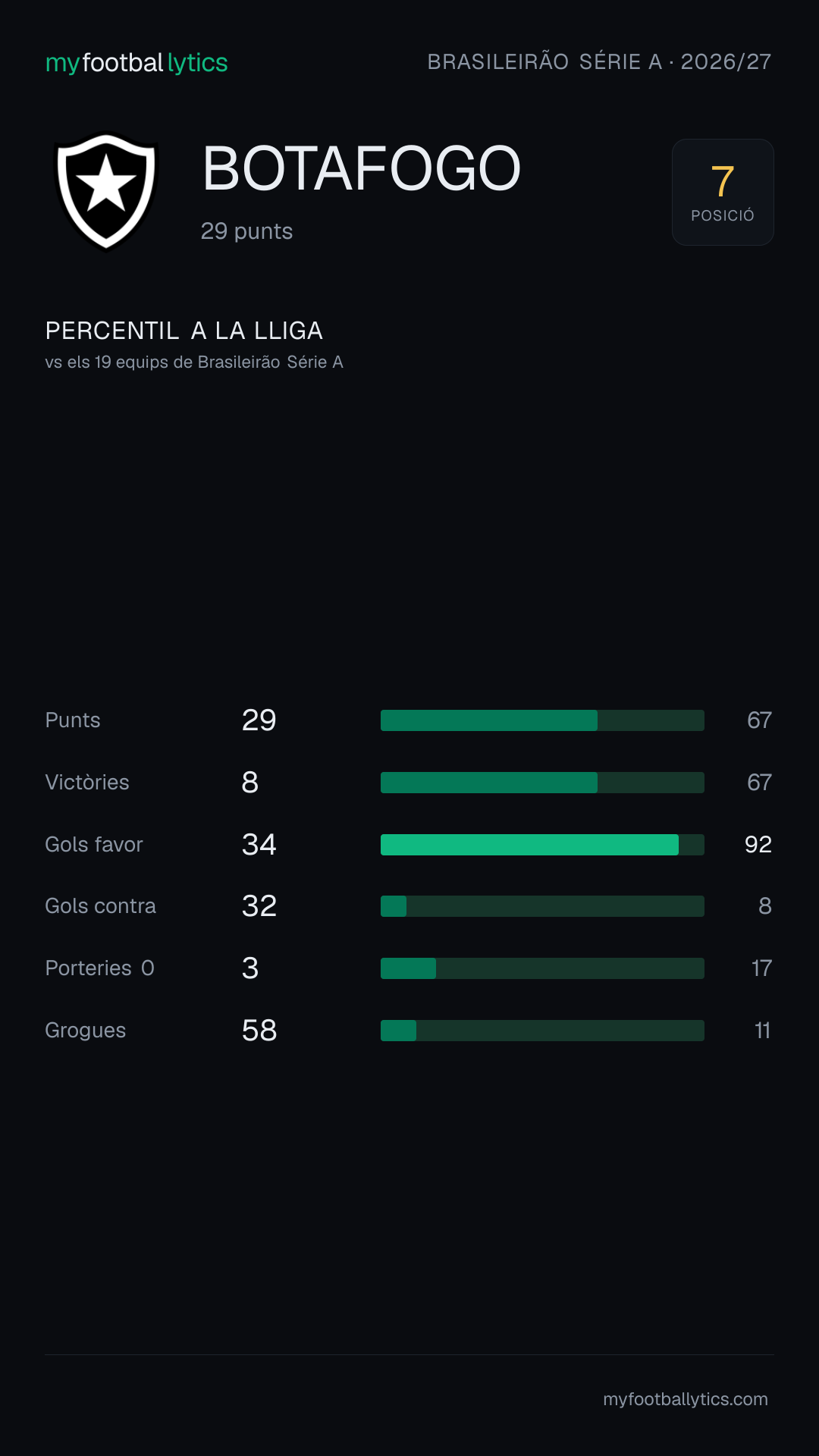Click the Gols favor bright green bar

pyautogui.click(x=529, y=845)
